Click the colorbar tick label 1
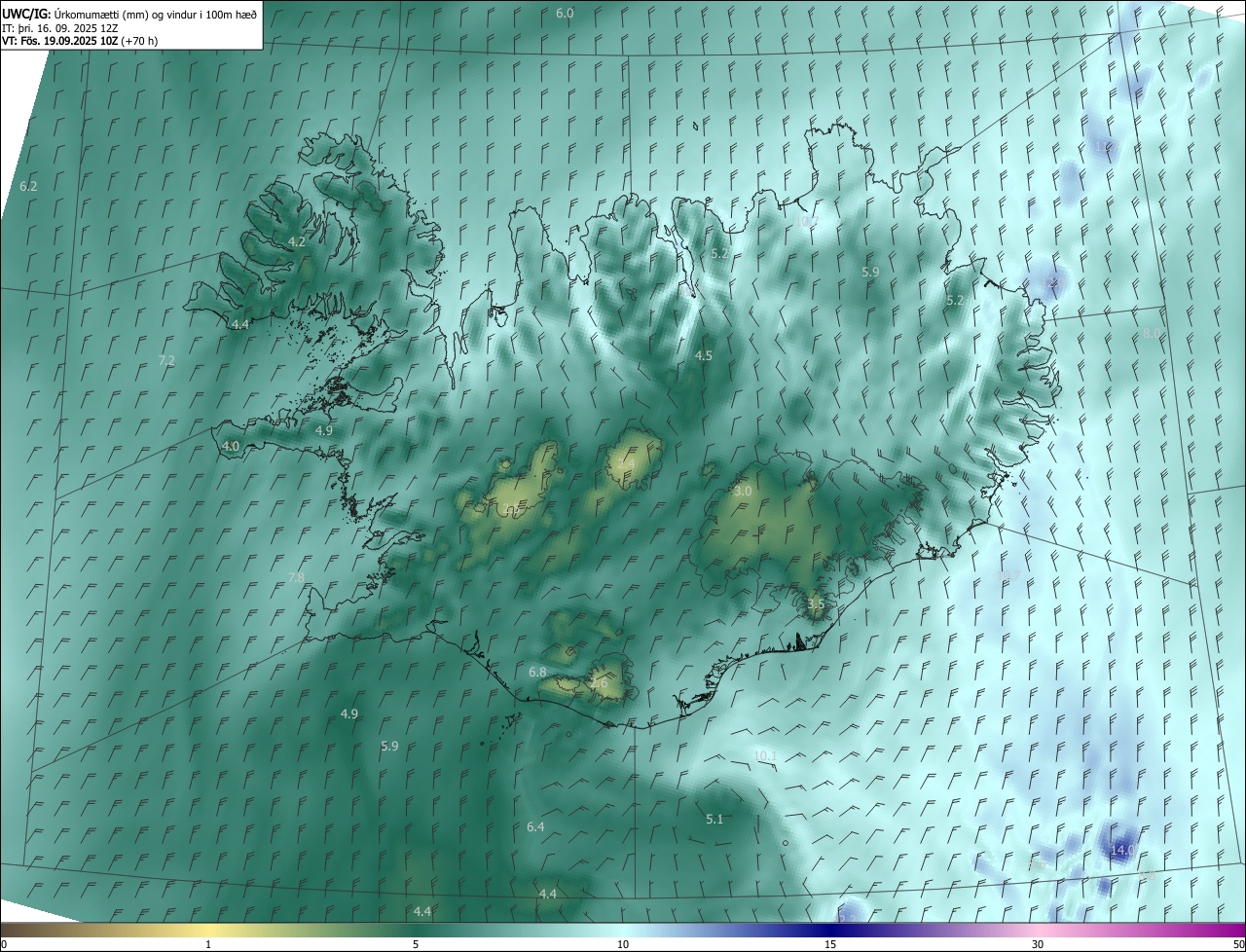 [x=209, y=944]
